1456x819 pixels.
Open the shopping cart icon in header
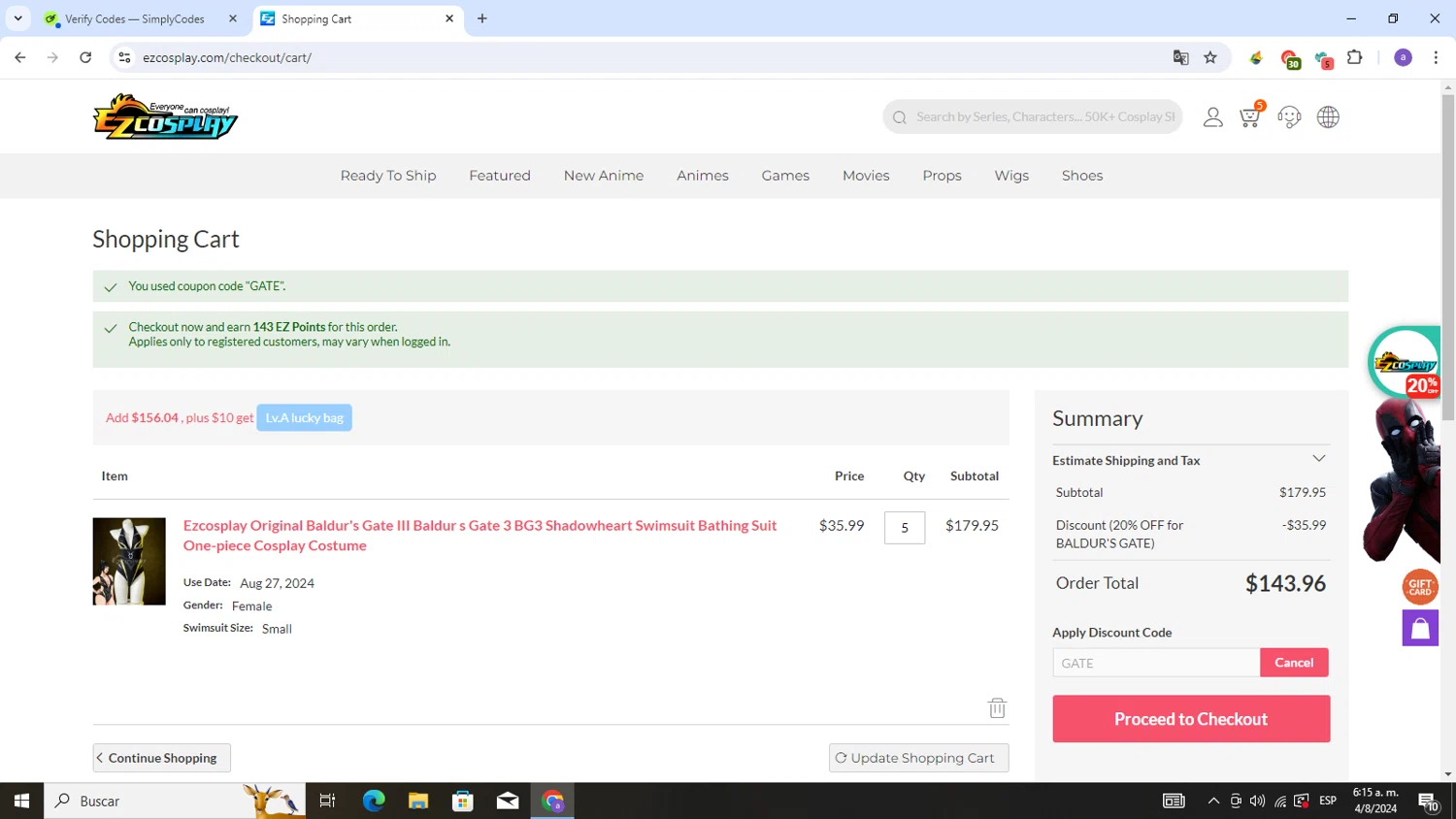(x=1251, y=116)
